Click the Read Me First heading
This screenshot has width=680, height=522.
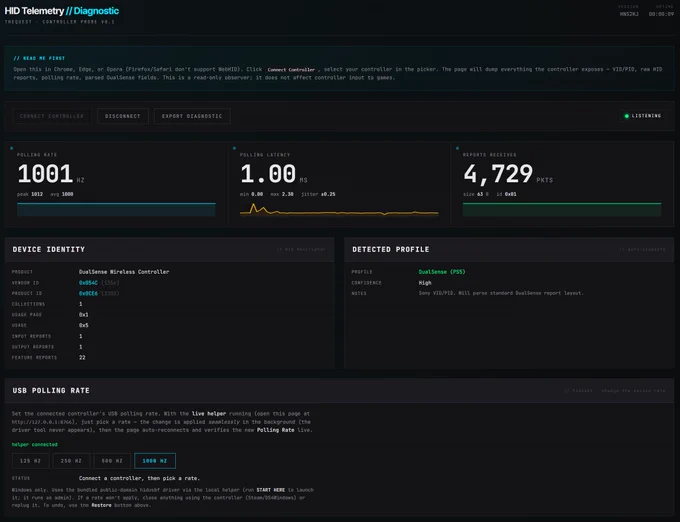[x=39, y=58]
